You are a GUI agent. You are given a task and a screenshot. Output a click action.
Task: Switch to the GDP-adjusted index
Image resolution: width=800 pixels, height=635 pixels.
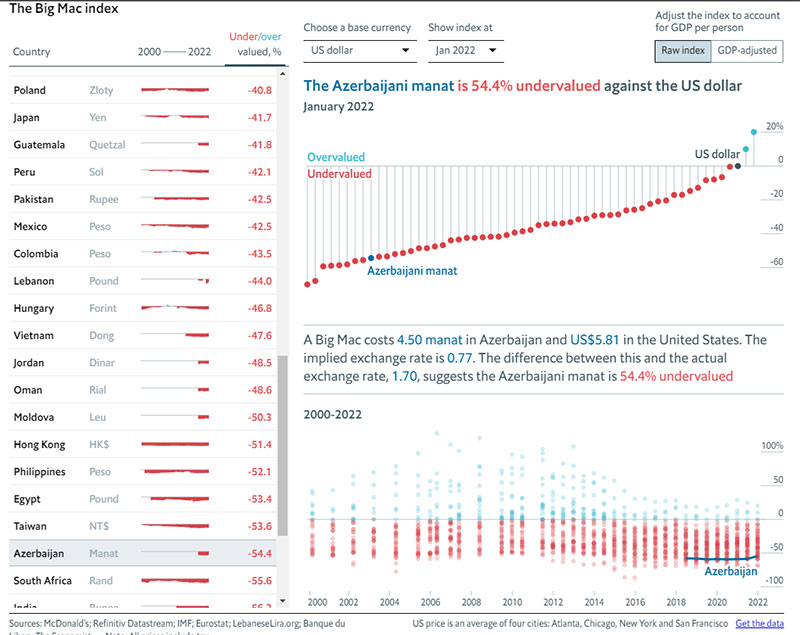(x=746, y=50)
